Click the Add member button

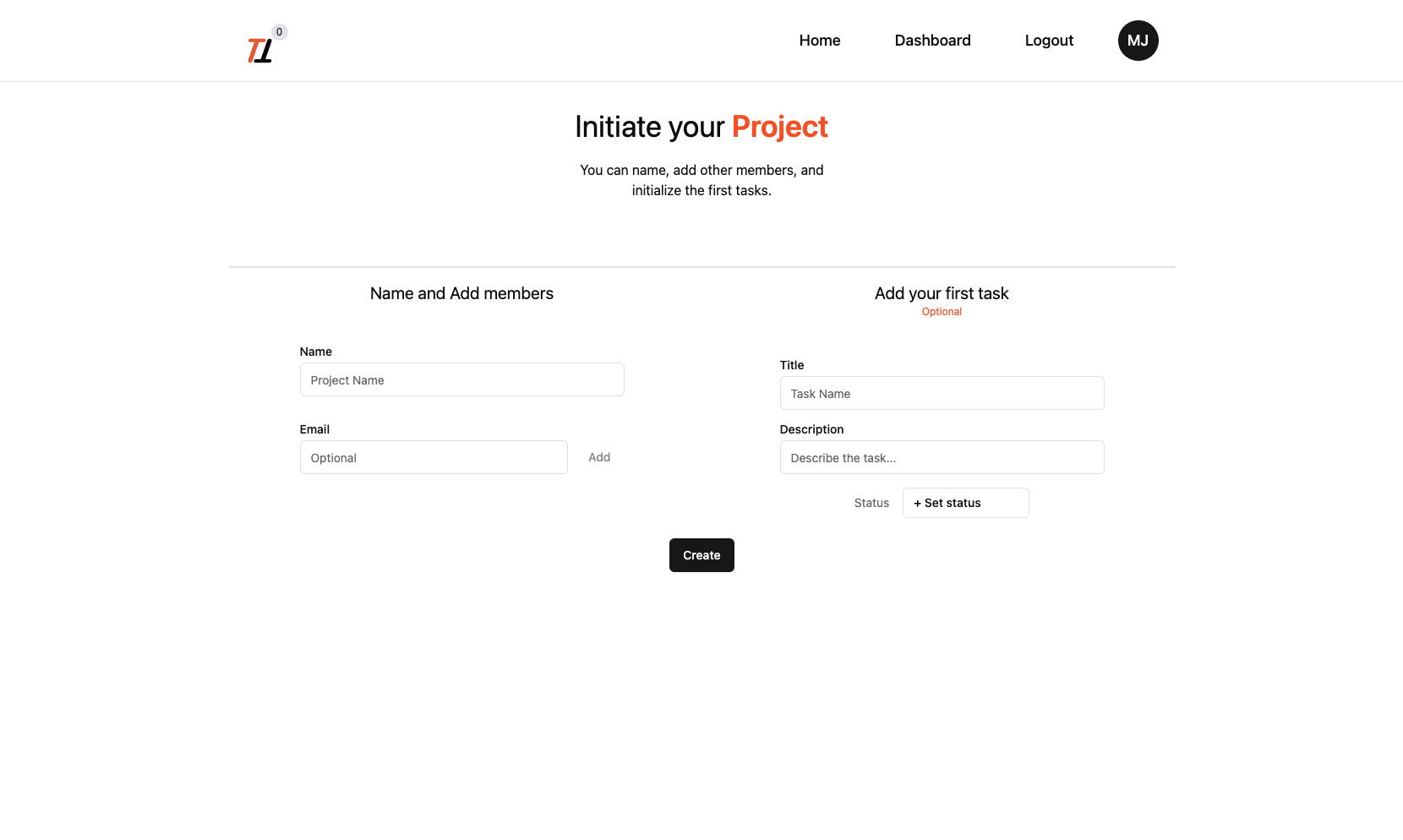[599, 457]
